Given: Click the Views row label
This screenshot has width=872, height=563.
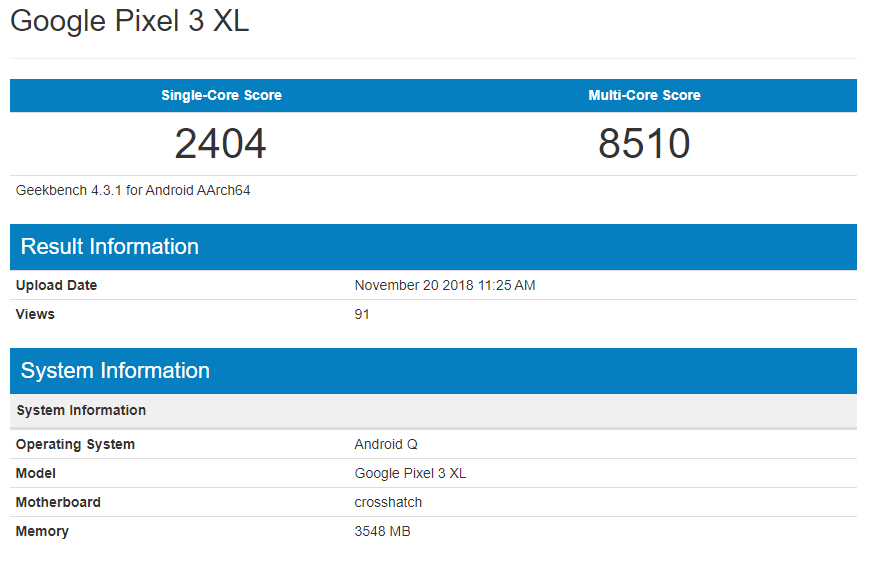Looking at the screenshot, I should tap(36, 314).
